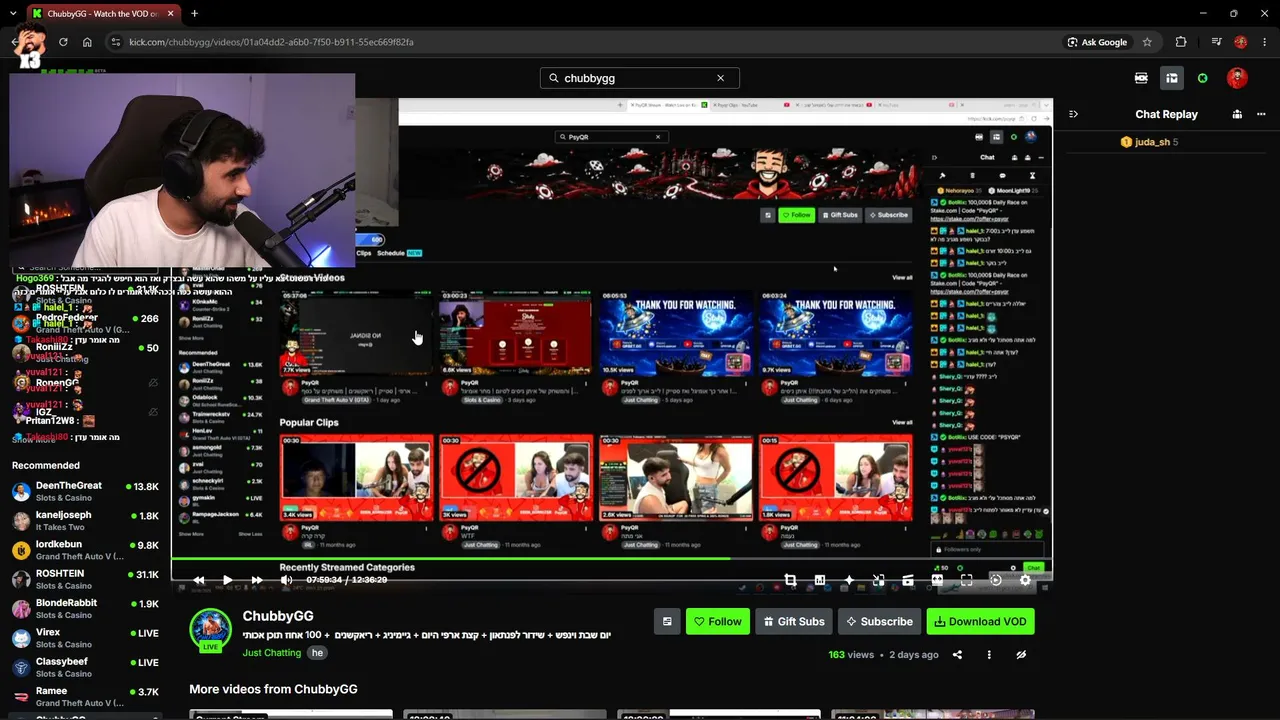Open BlondeRabbit recommended channel
Viewport: 1280px width, 720px height.
[85, 609]
